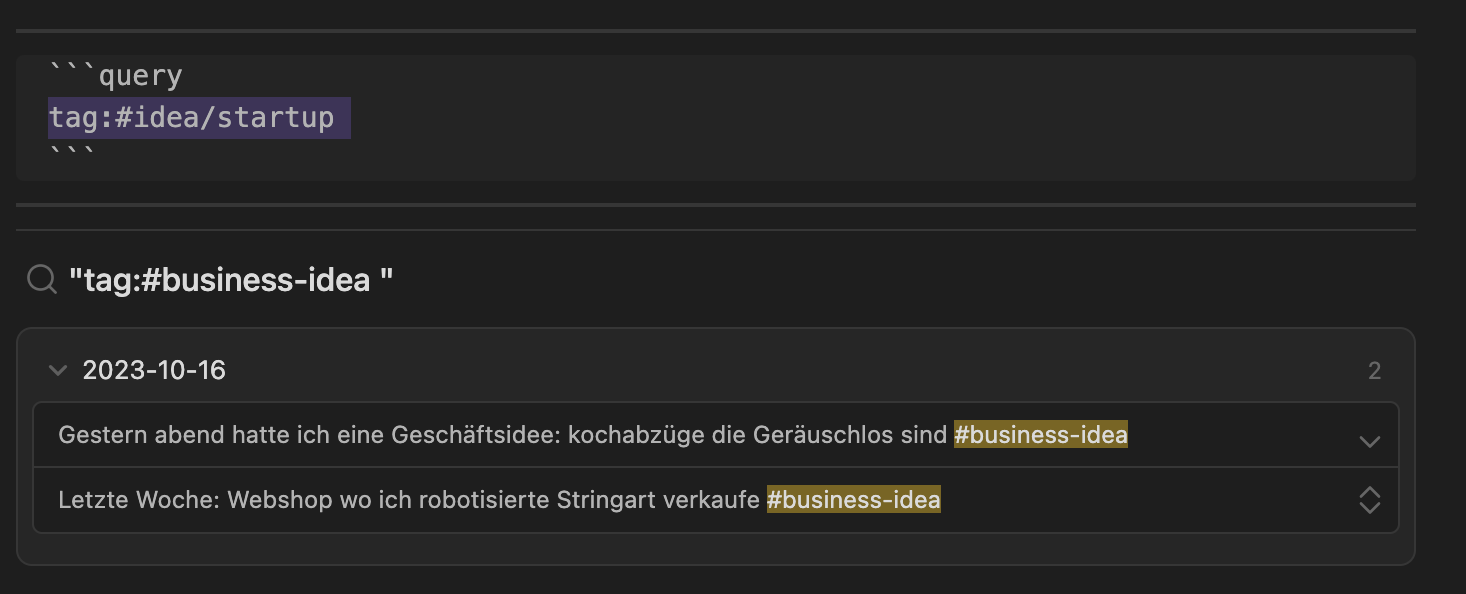Image resolution: width=1466 pixels, height=594 pixels.
Task: Expand context on the Stringart Webshop match
Action: point(1370,500)
